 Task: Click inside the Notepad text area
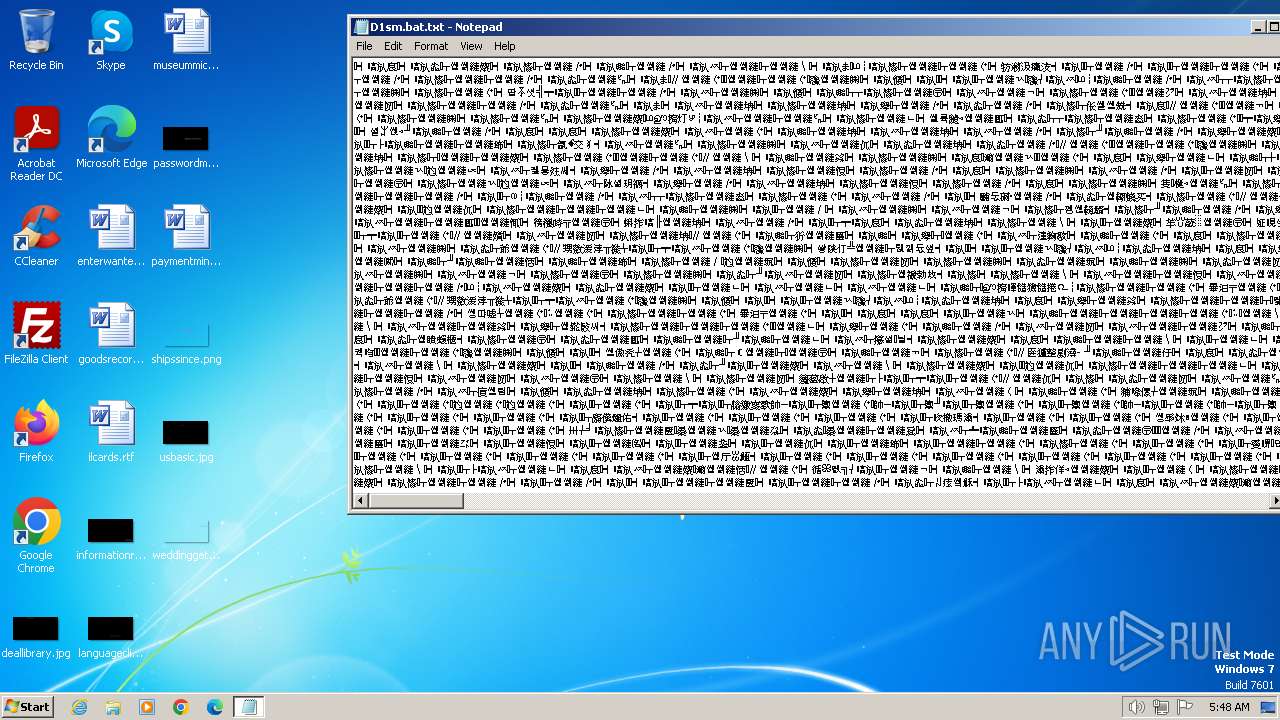point(816,274)
